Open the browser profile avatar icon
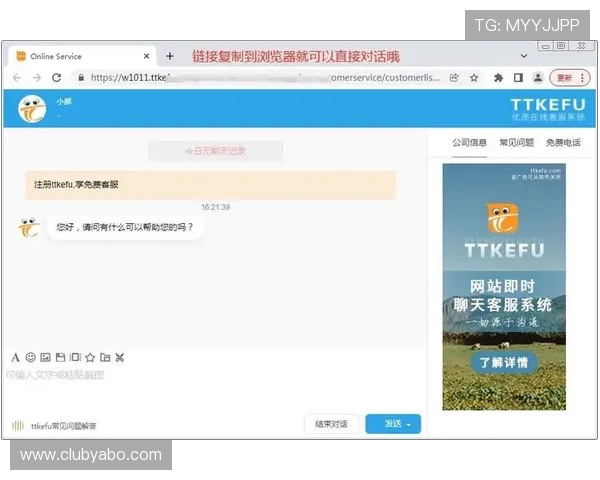Viewport: 600px width, 480px height. (x=538, y=78)
